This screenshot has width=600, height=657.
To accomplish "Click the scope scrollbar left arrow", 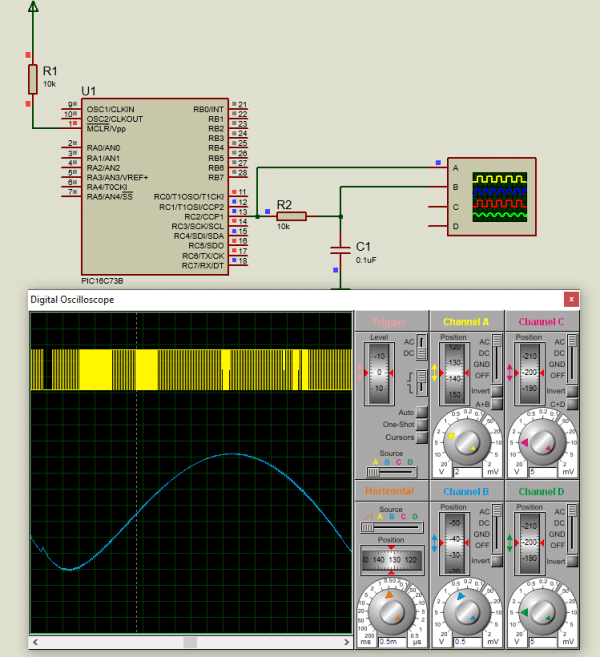I will pos(36,642).
